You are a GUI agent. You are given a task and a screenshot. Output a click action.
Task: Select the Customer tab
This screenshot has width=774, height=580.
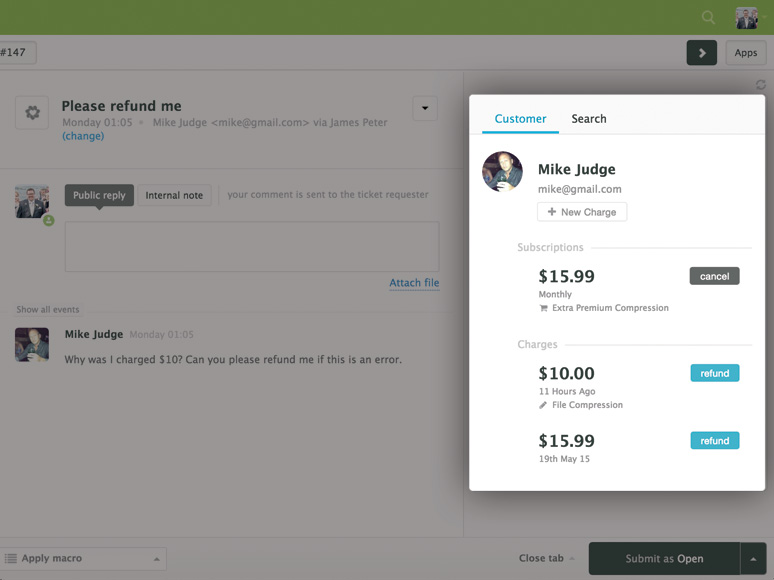[520, 119]
